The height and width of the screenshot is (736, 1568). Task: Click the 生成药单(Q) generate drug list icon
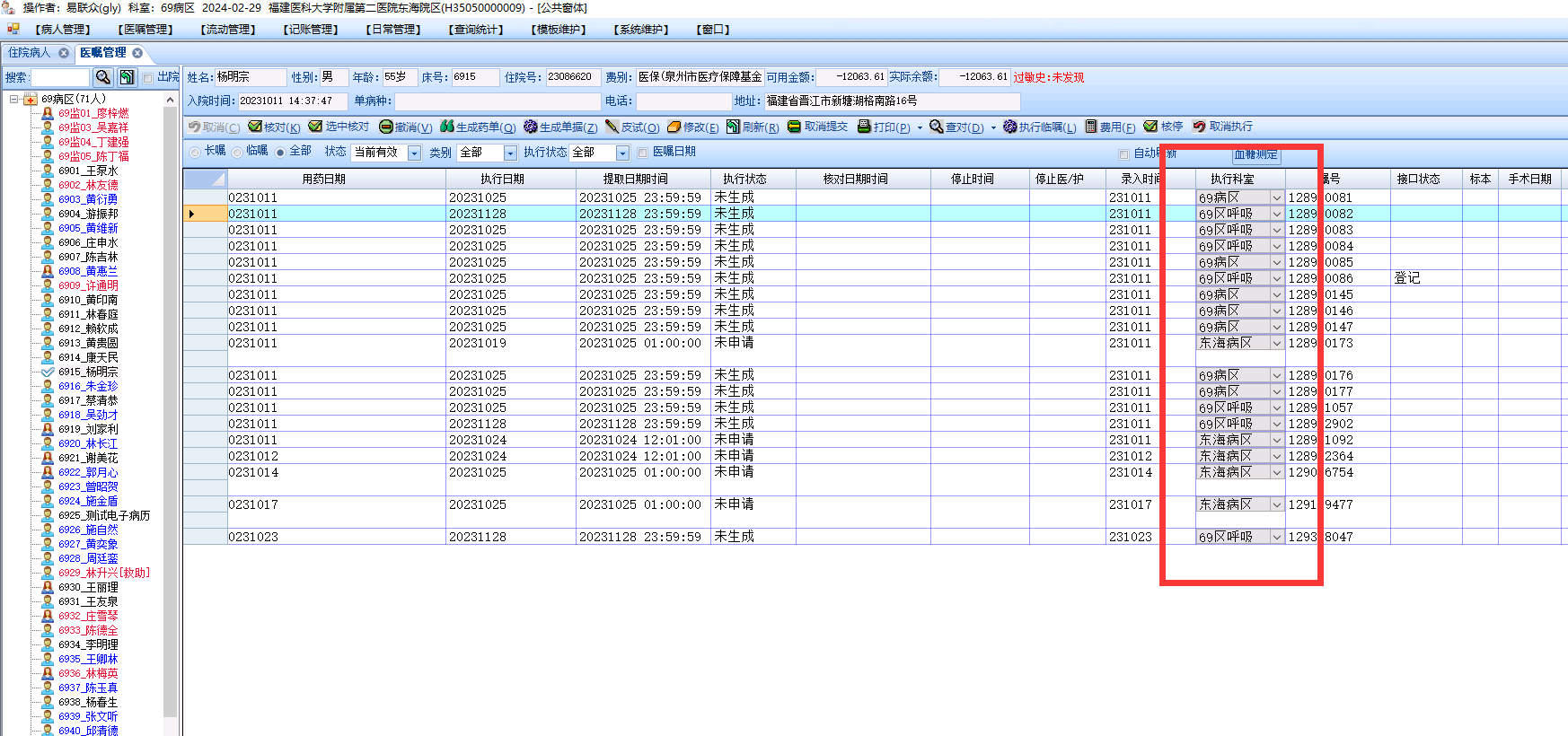tap(446, 127)
